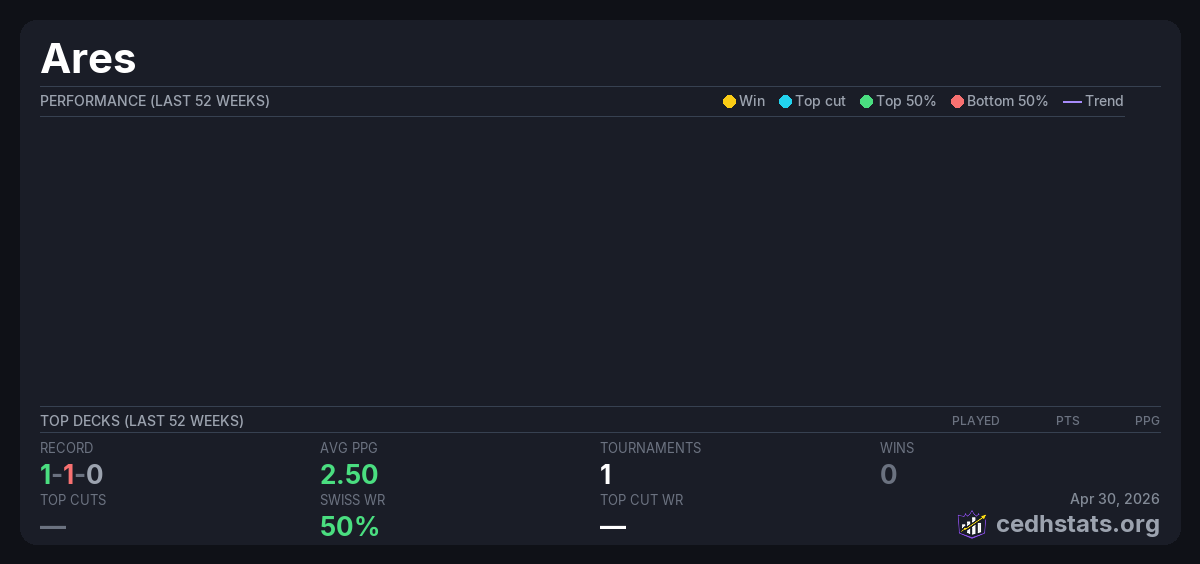
Task: Click the yellow Win legend dot
Action: coord(729,101)
